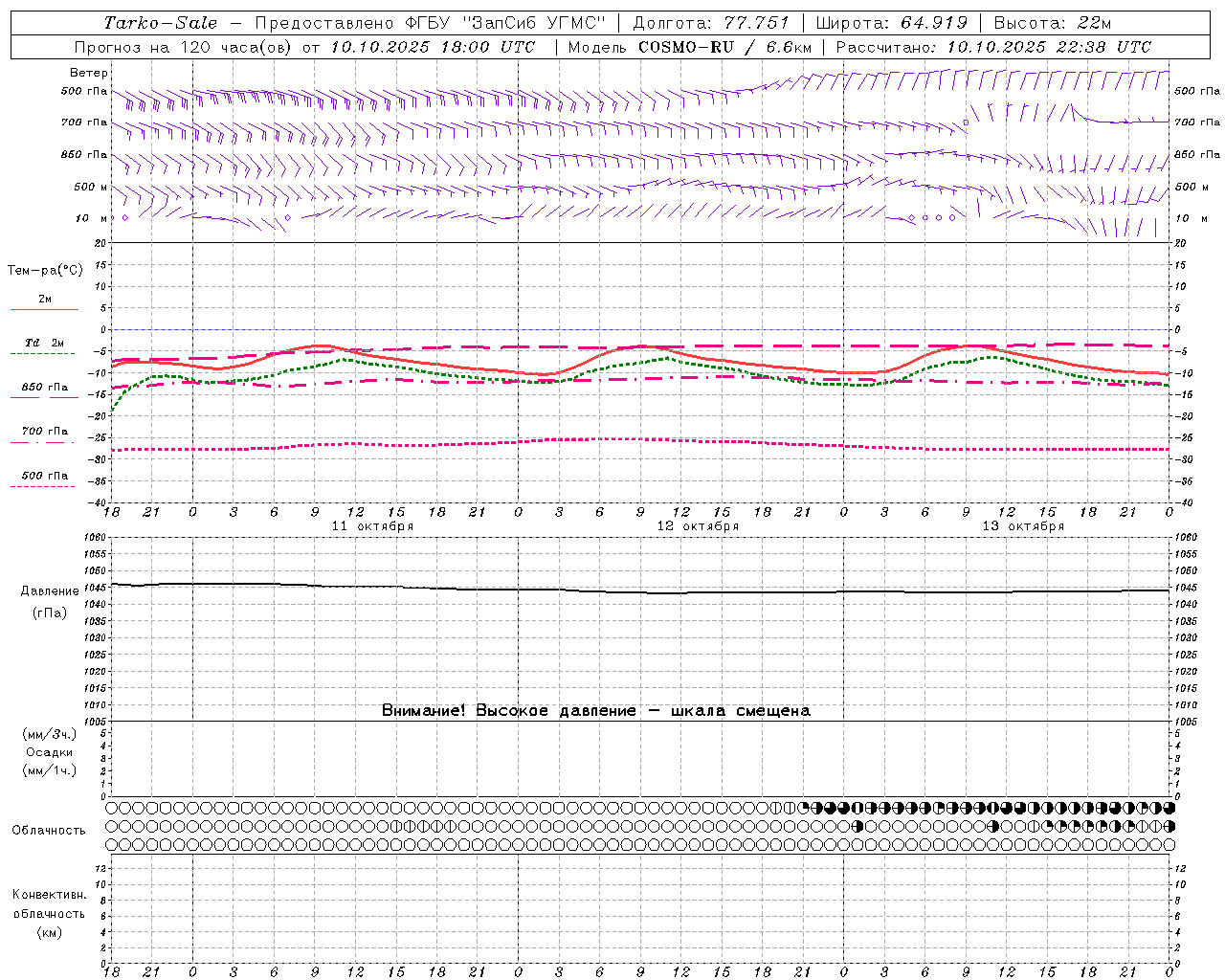The width and height of the screenshot is (1225, 980).
Task: Select the '850 гПа' temperature legend entry
Action: (x=45, y=388)
